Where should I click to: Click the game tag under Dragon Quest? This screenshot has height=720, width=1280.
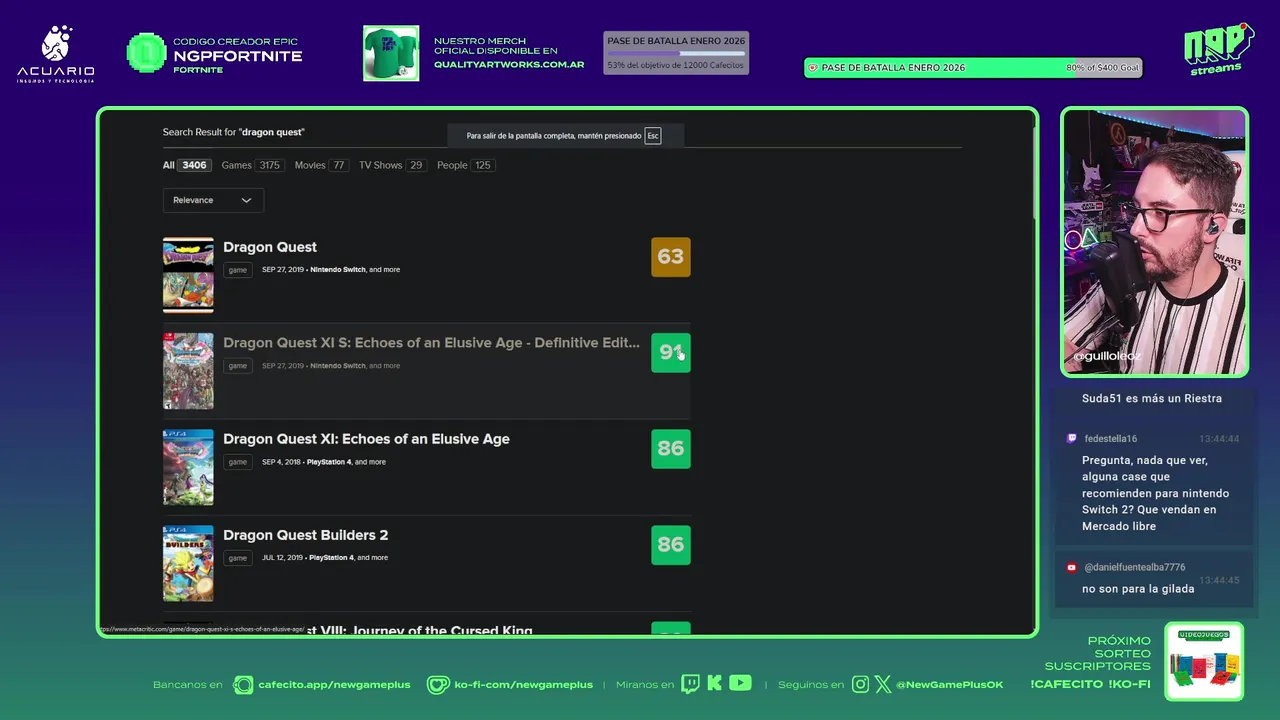(x=237, y=270)
